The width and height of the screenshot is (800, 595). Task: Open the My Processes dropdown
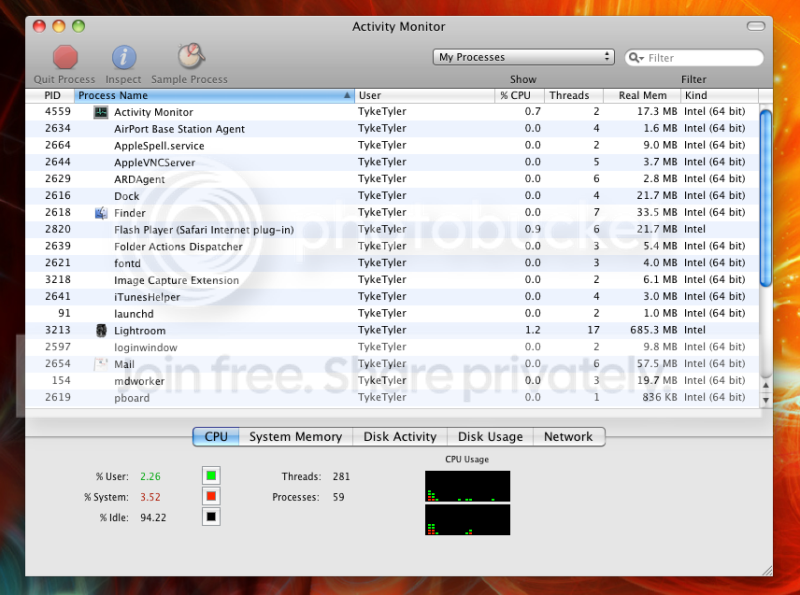click(523, 57)
